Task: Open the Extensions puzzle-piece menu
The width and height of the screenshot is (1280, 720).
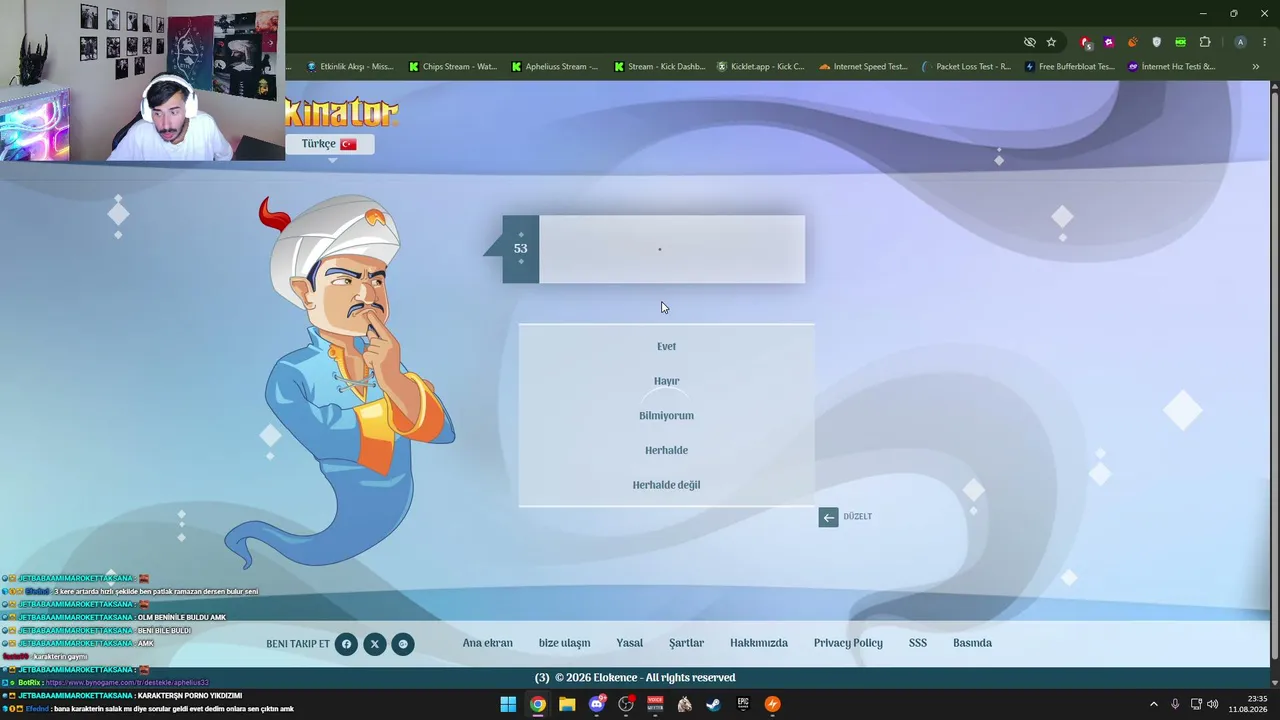Action: (1205, 42)
